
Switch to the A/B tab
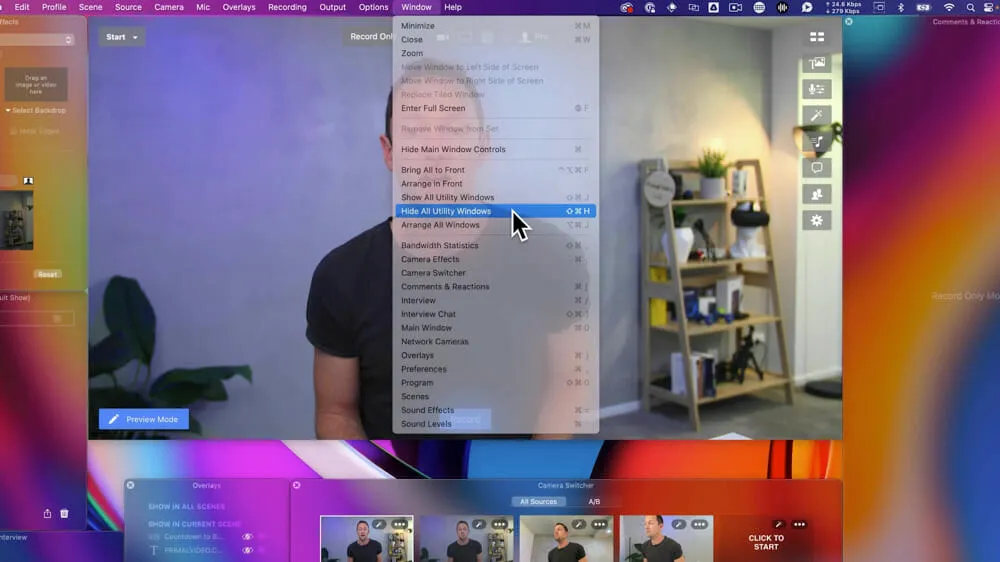(x=594, y=502)
